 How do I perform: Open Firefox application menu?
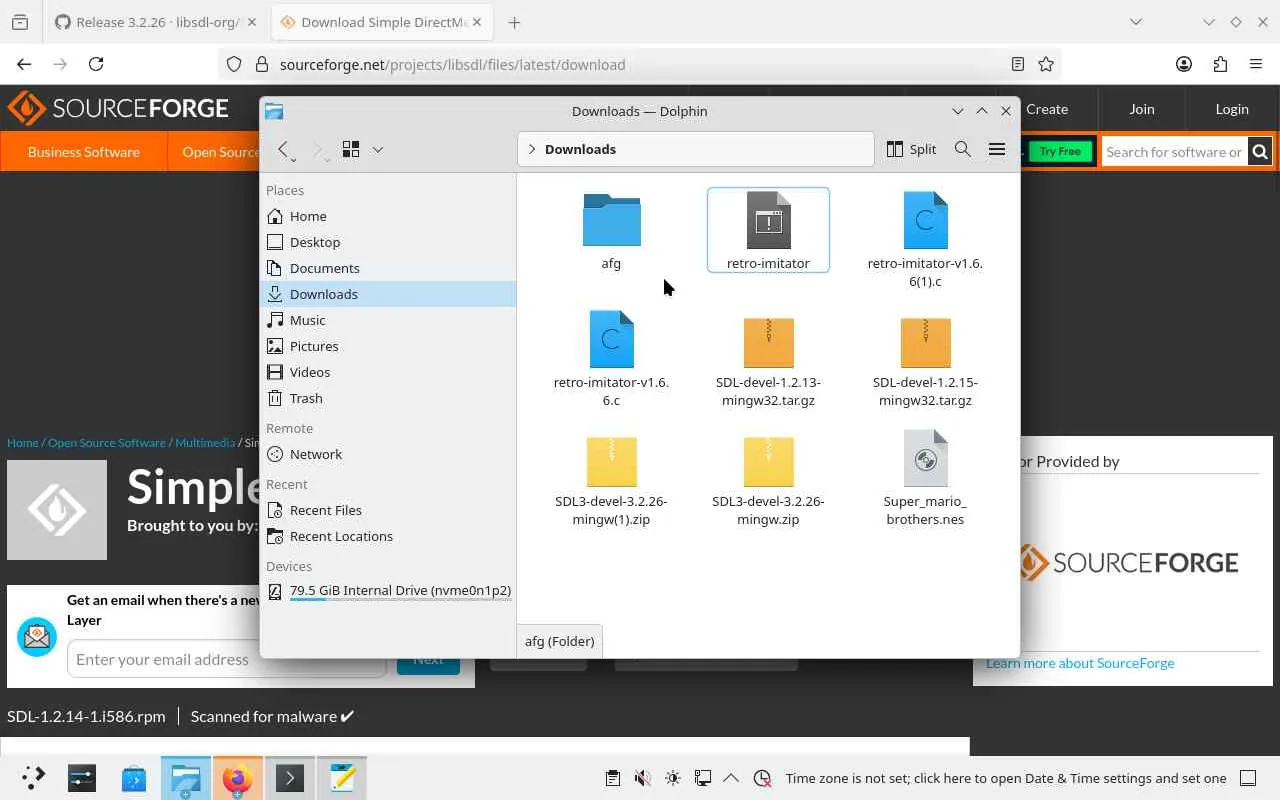tap(1256, 64)
